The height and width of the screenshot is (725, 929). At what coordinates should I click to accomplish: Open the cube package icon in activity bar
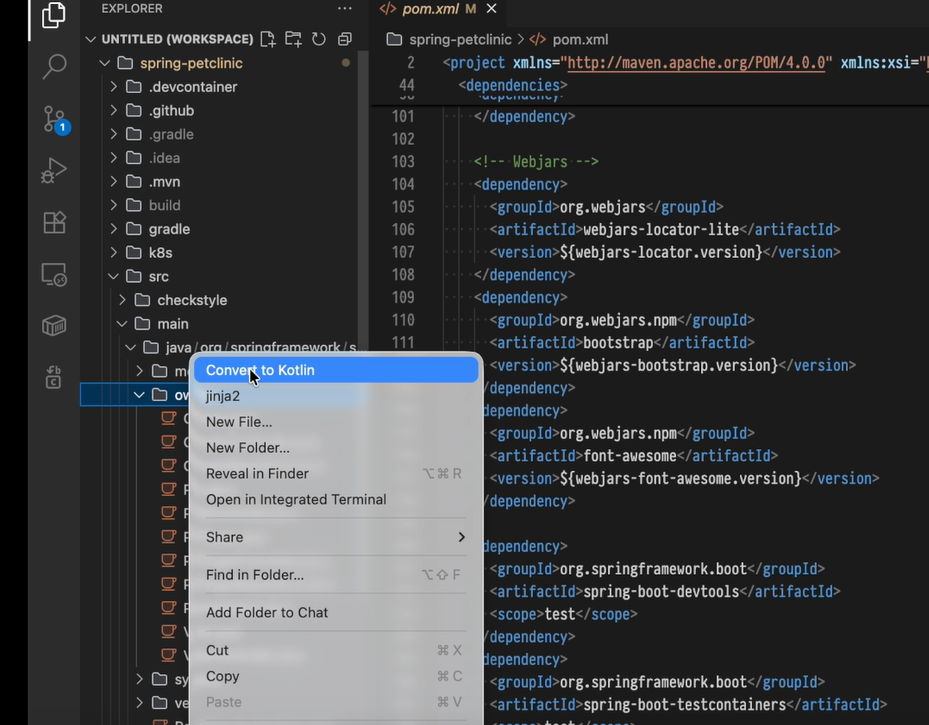click(x=54, y=325)
